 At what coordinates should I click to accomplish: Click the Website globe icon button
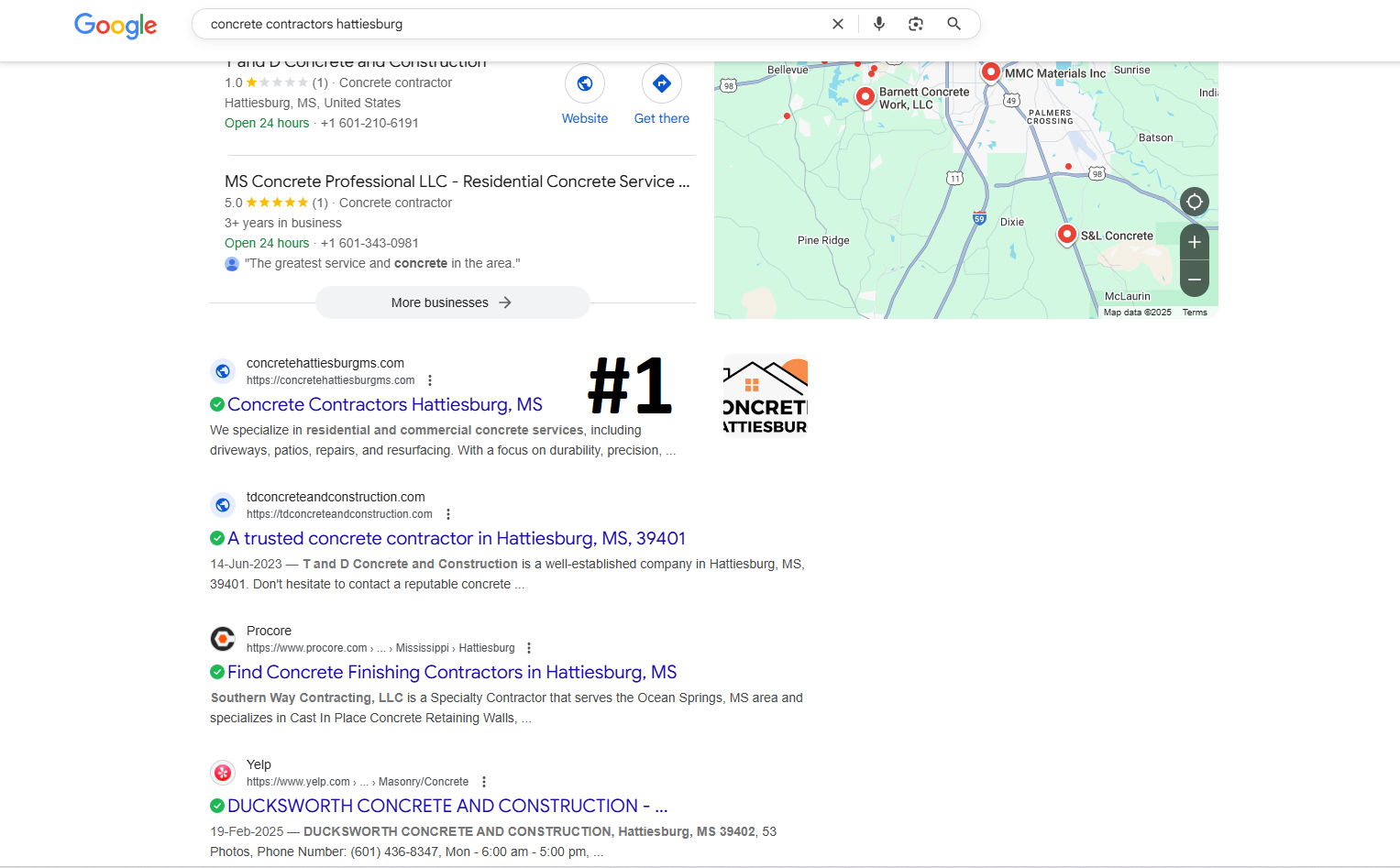(x=585, y=83)
